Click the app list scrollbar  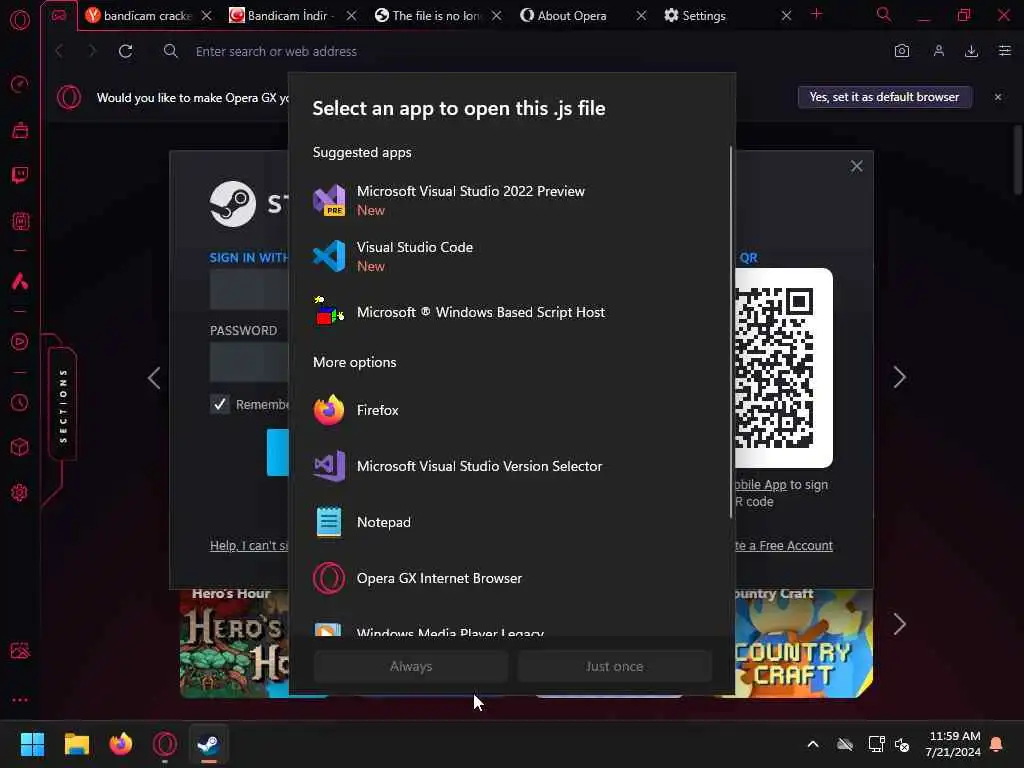pyautogui.click(x=731, y=333)
